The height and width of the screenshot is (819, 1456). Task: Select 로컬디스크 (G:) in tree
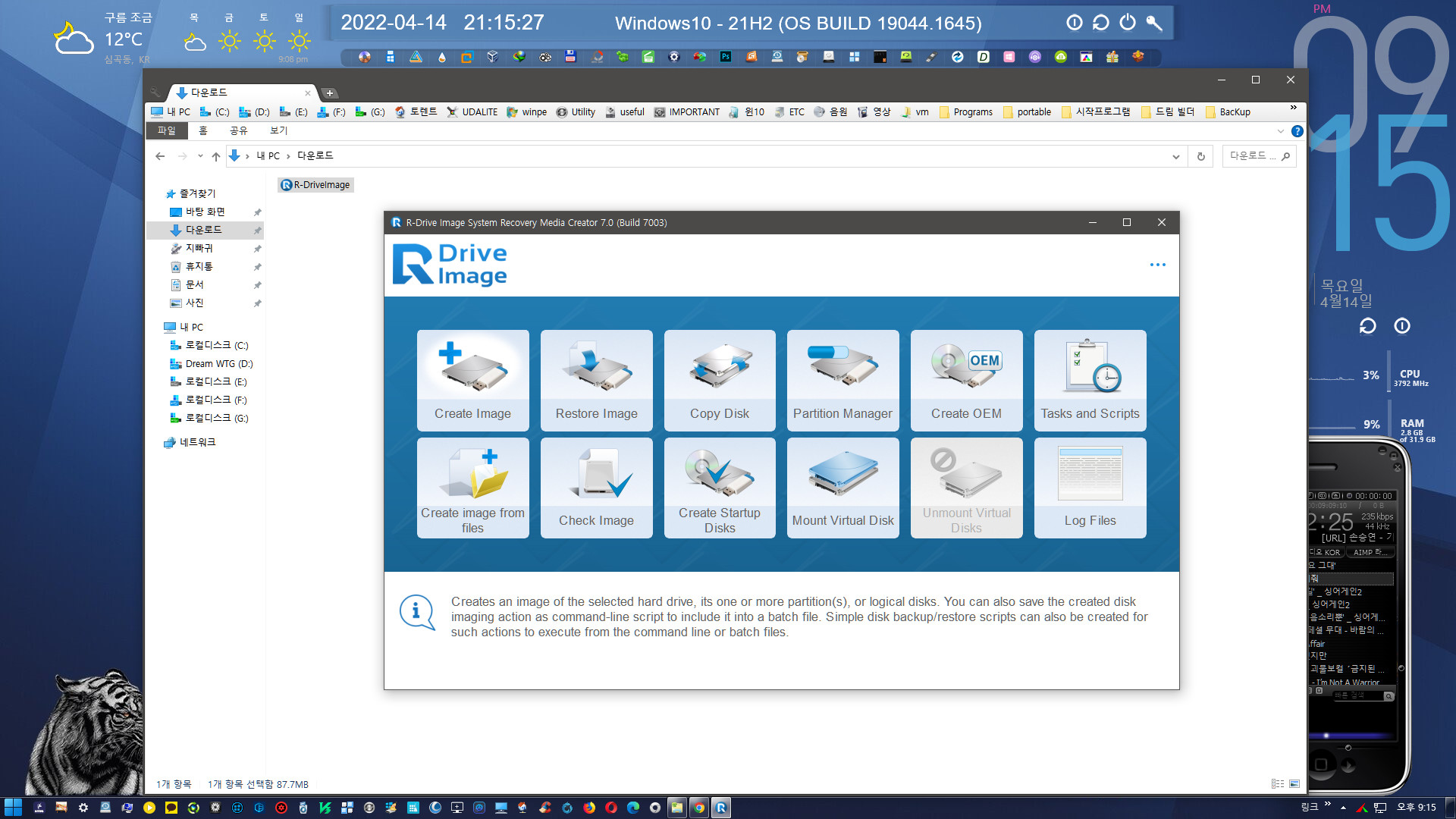[x=217, y=419]
